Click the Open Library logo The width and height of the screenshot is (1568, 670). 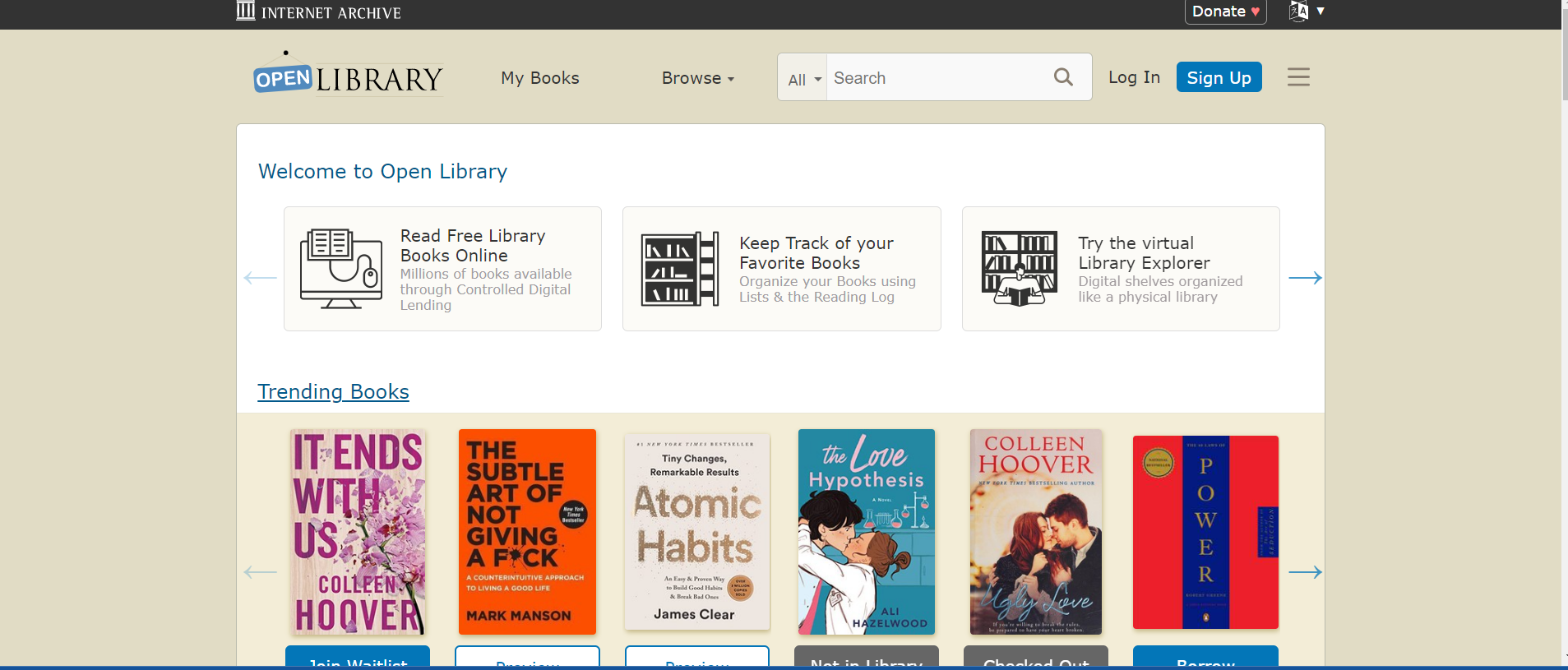click(349, 74)
